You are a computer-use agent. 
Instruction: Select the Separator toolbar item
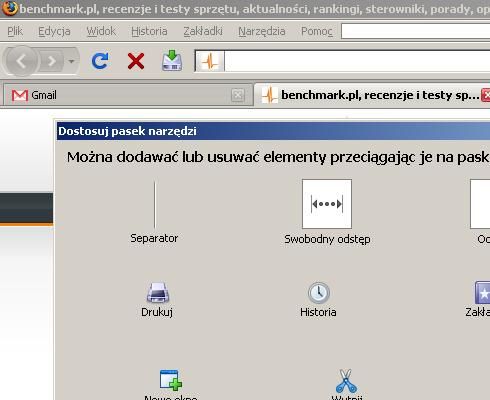coord(155,204)
